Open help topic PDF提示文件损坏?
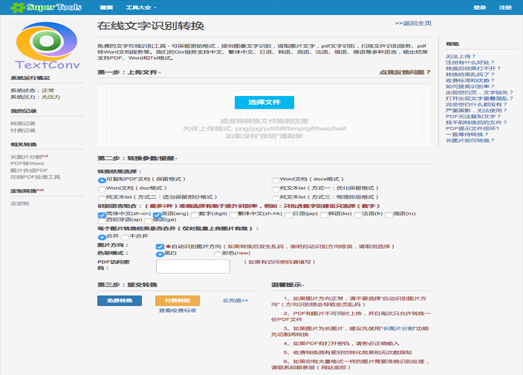 tap(473, 128)
